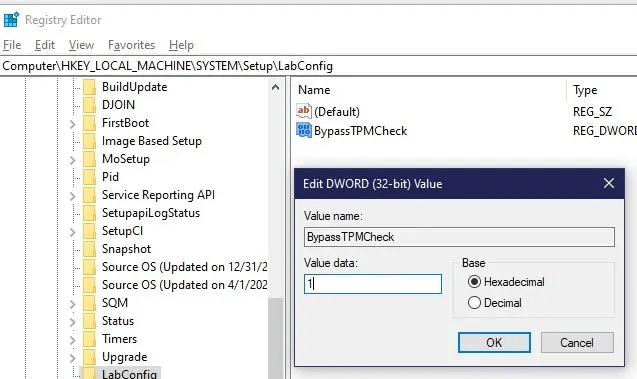Select the SQM folder icon
The width and height of the screenshot is (637, 379).
point(89,303)
